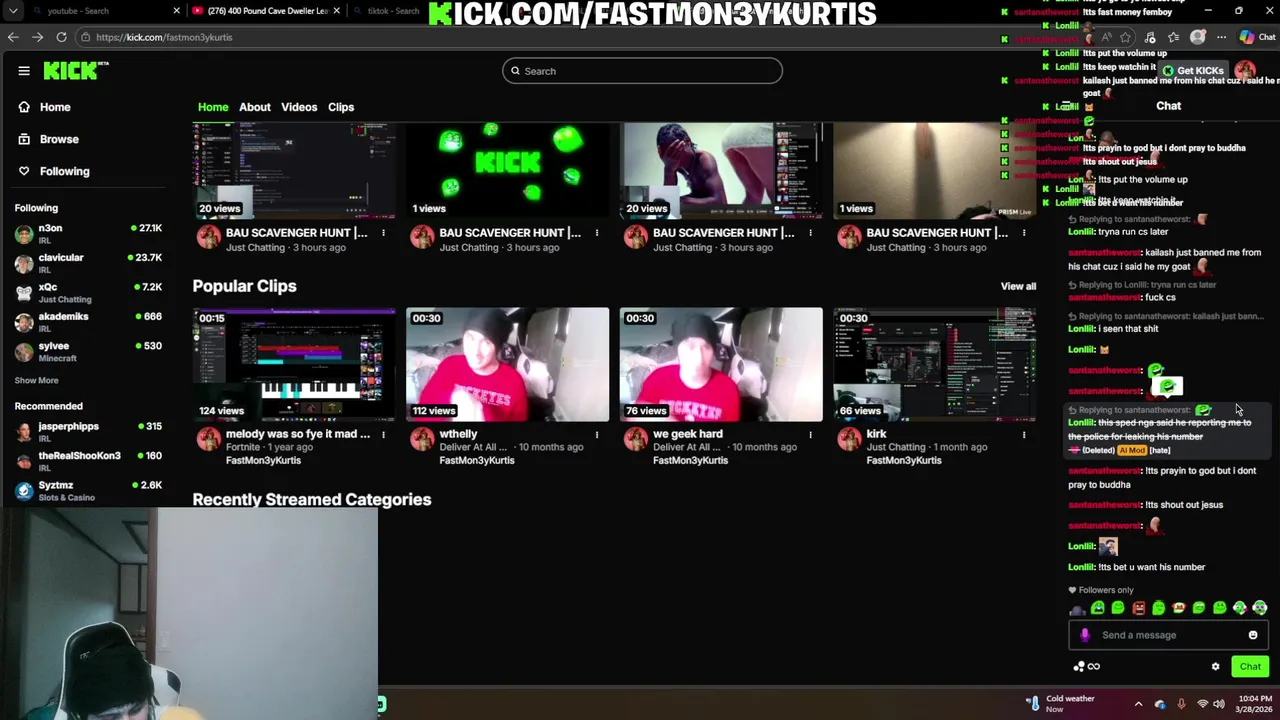Expand Show more under Following
This screenshot has width=1280, height=720.
pos(36,380)
